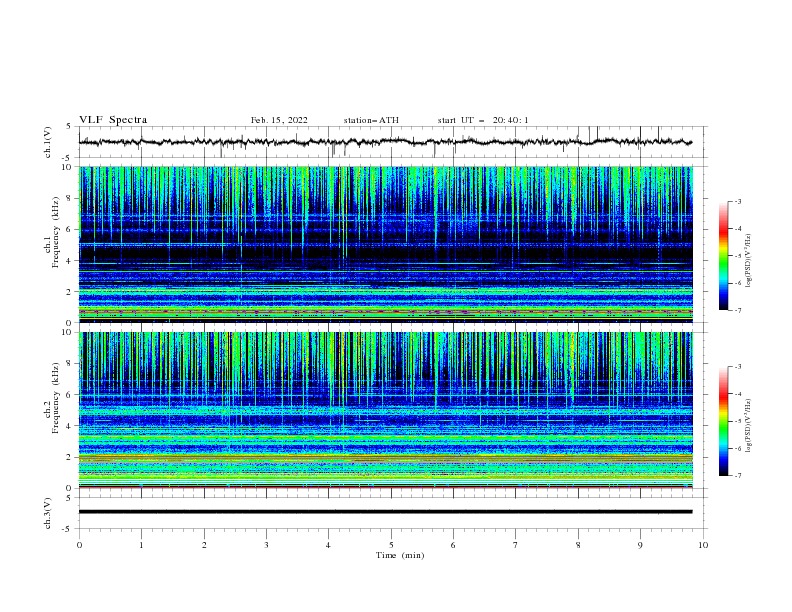Click the ch.3 voltage trace band

pyautogui.click(x=385, y=512)
